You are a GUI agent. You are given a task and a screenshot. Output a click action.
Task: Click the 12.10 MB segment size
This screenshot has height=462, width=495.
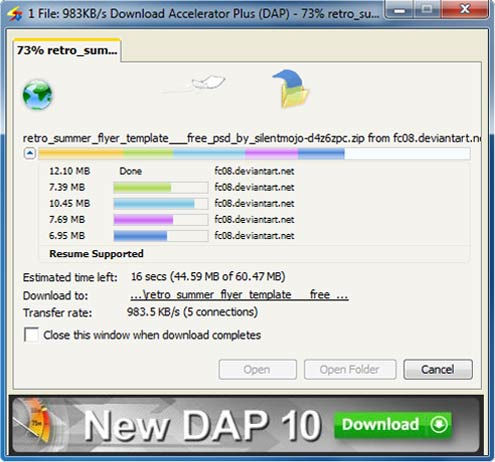[70, 171]
